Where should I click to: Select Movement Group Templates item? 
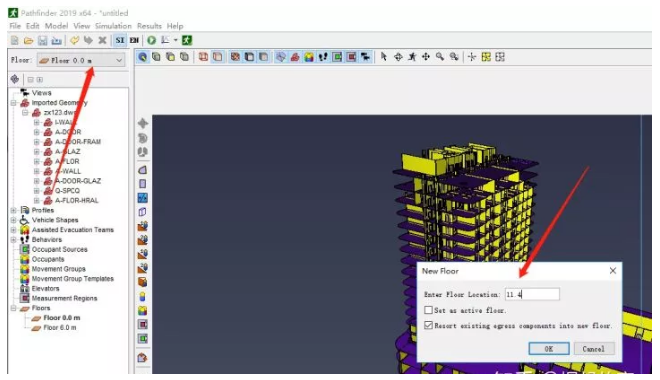click(72, 279)
